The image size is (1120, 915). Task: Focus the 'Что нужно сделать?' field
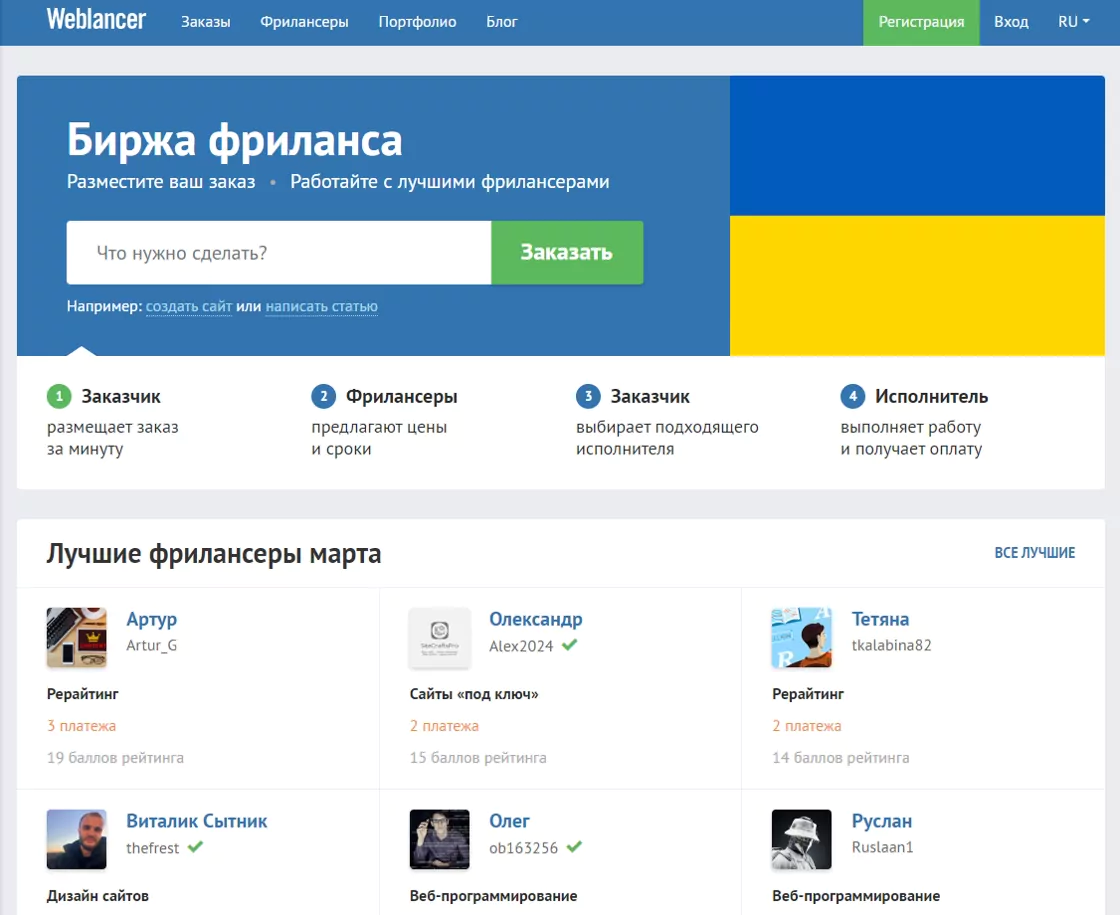coord(279,253)
